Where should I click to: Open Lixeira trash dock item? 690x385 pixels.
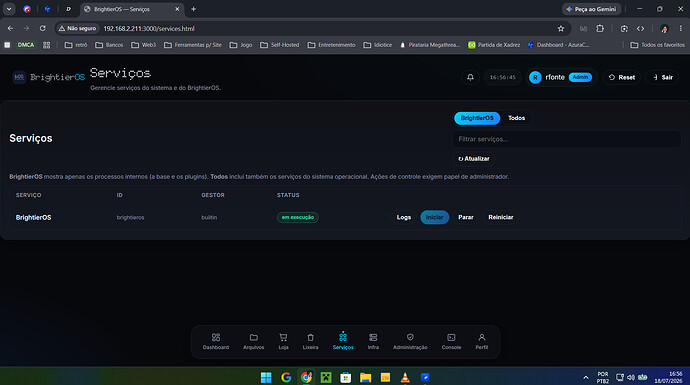[x=310, y=341]
